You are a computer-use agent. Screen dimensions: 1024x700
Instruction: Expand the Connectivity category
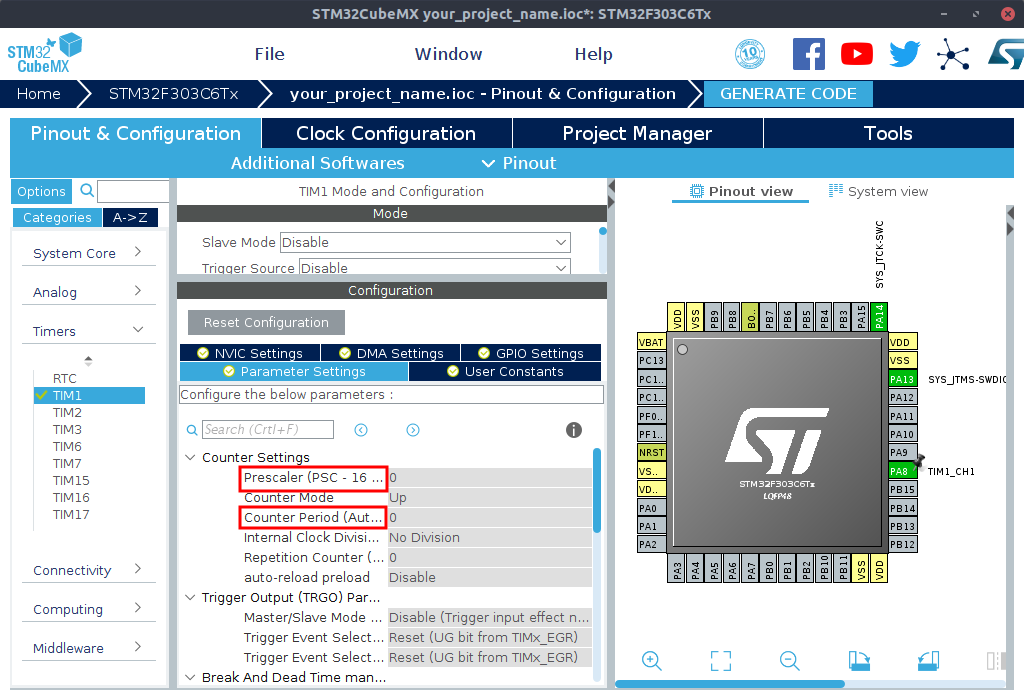(x=87, y=570)
